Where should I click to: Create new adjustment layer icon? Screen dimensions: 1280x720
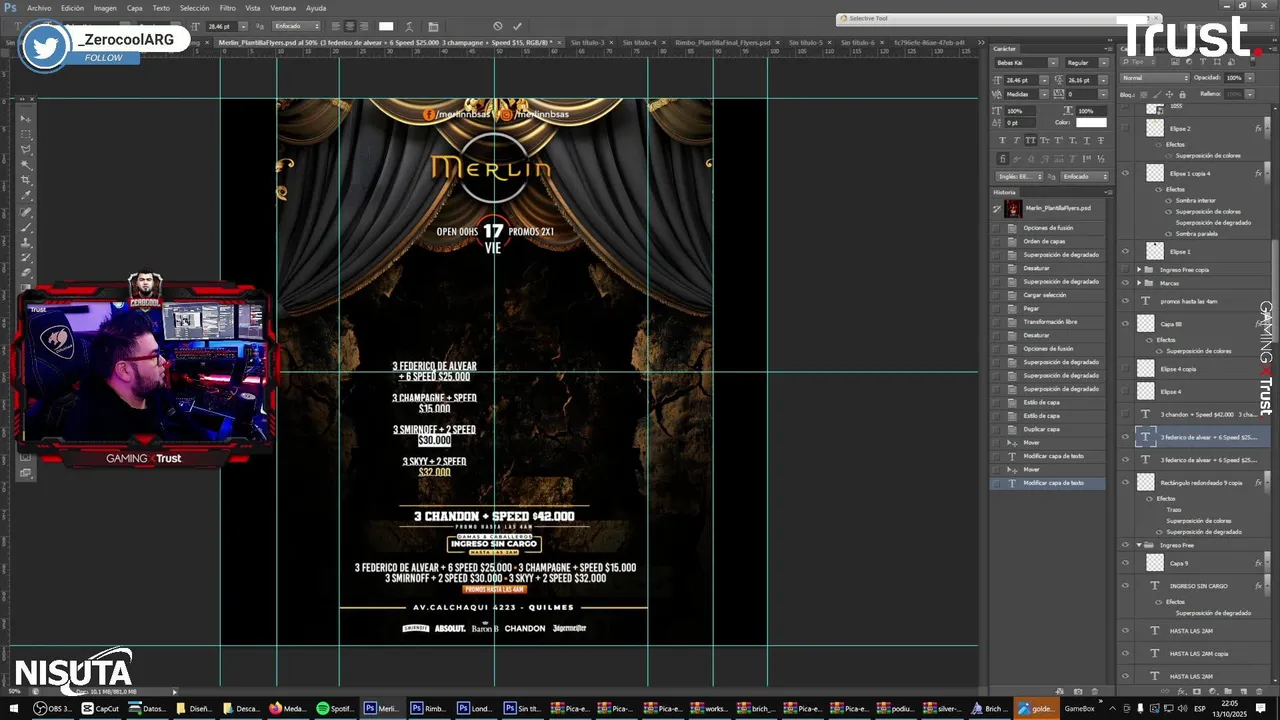point(1213,692)
